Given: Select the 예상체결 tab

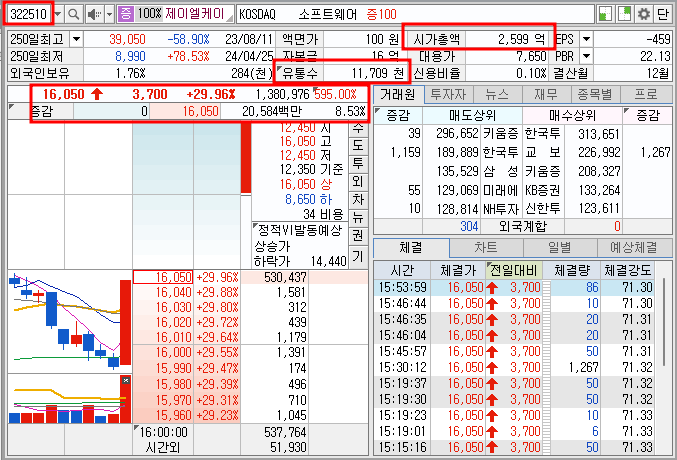Looking at the screenshot, I should click(634, 247).
